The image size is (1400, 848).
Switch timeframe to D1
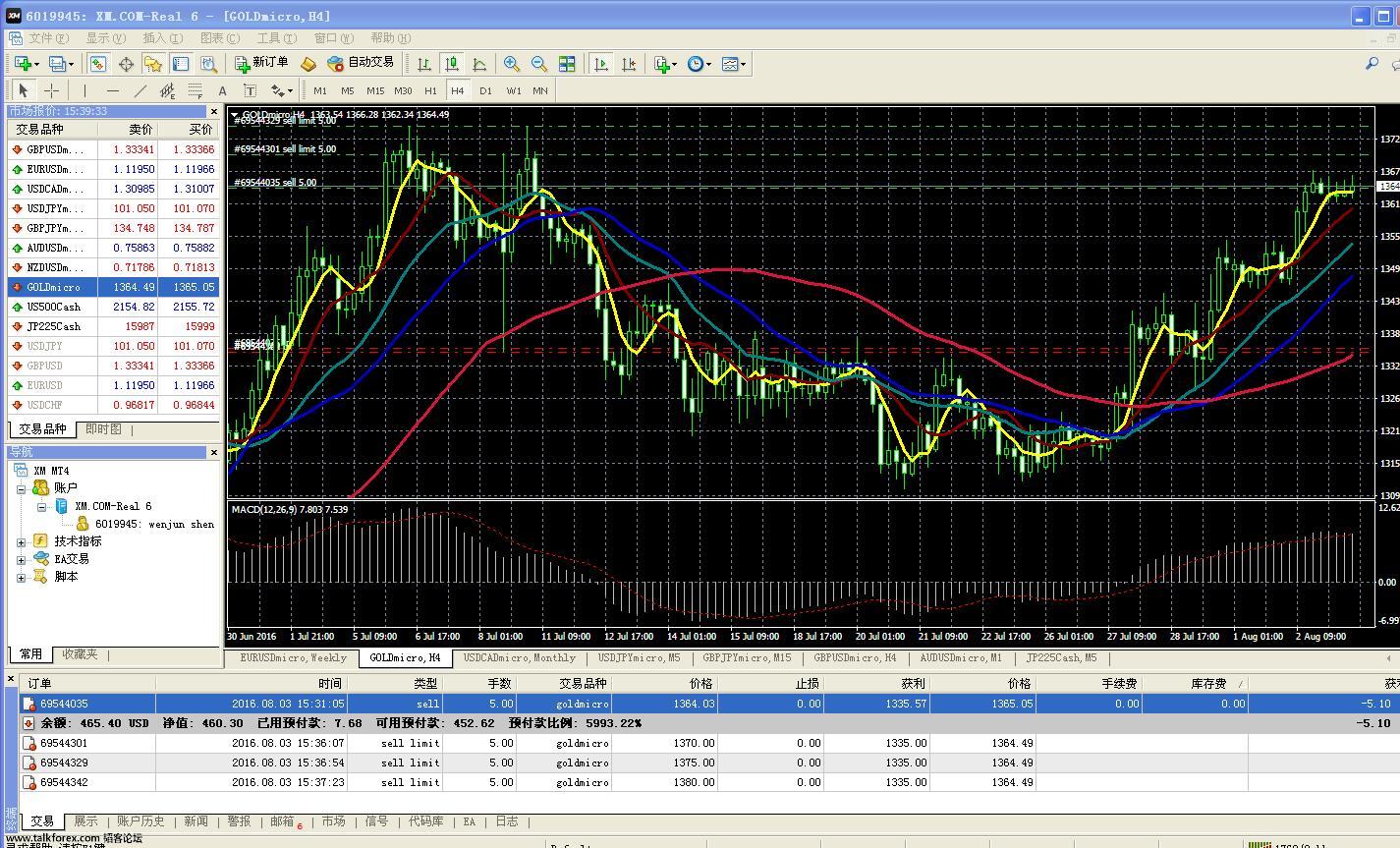click(x=485, y=90)
